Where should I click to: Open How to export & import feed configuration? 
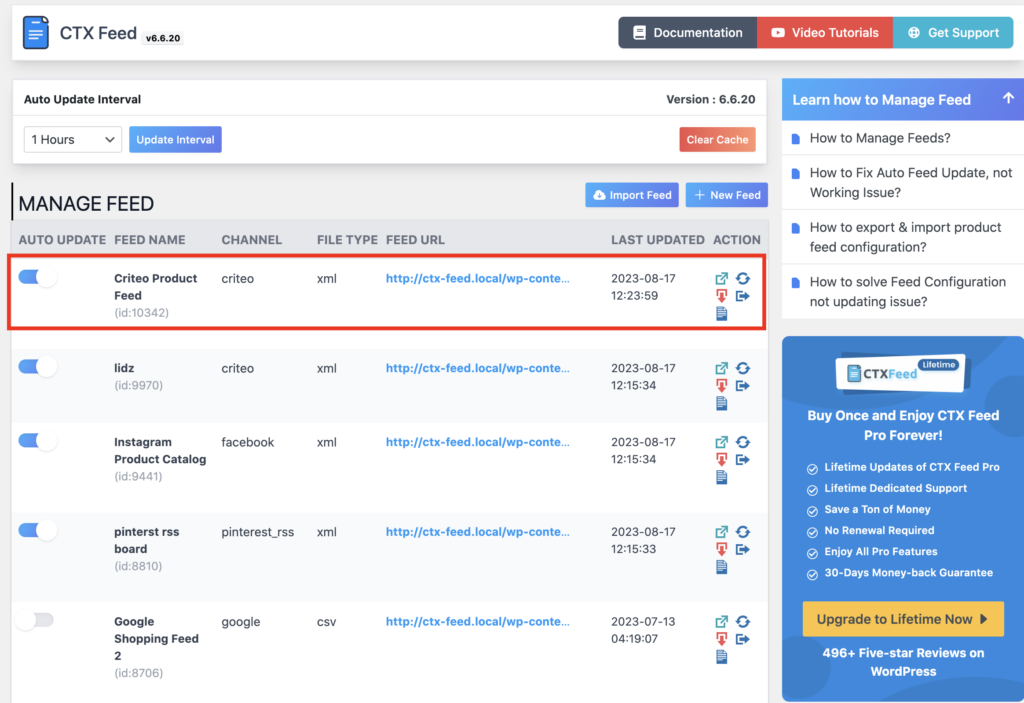coord(905,237)
